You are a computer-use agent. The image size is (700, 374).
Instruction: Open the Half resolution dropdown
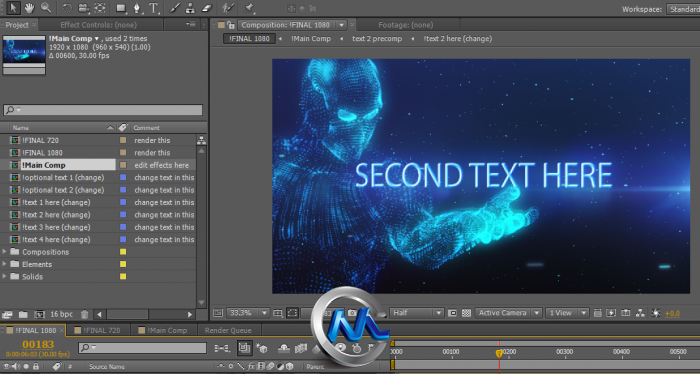pos(417,313)
